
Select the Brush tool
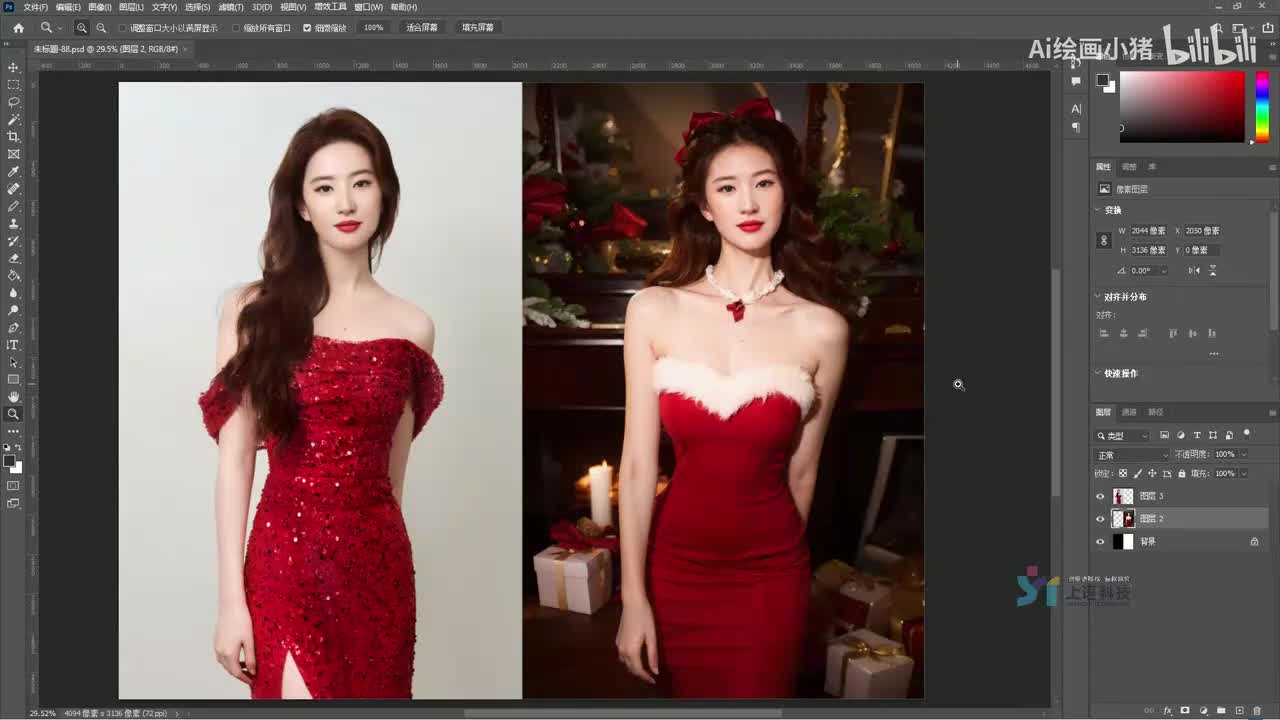(x=13, y=206)
